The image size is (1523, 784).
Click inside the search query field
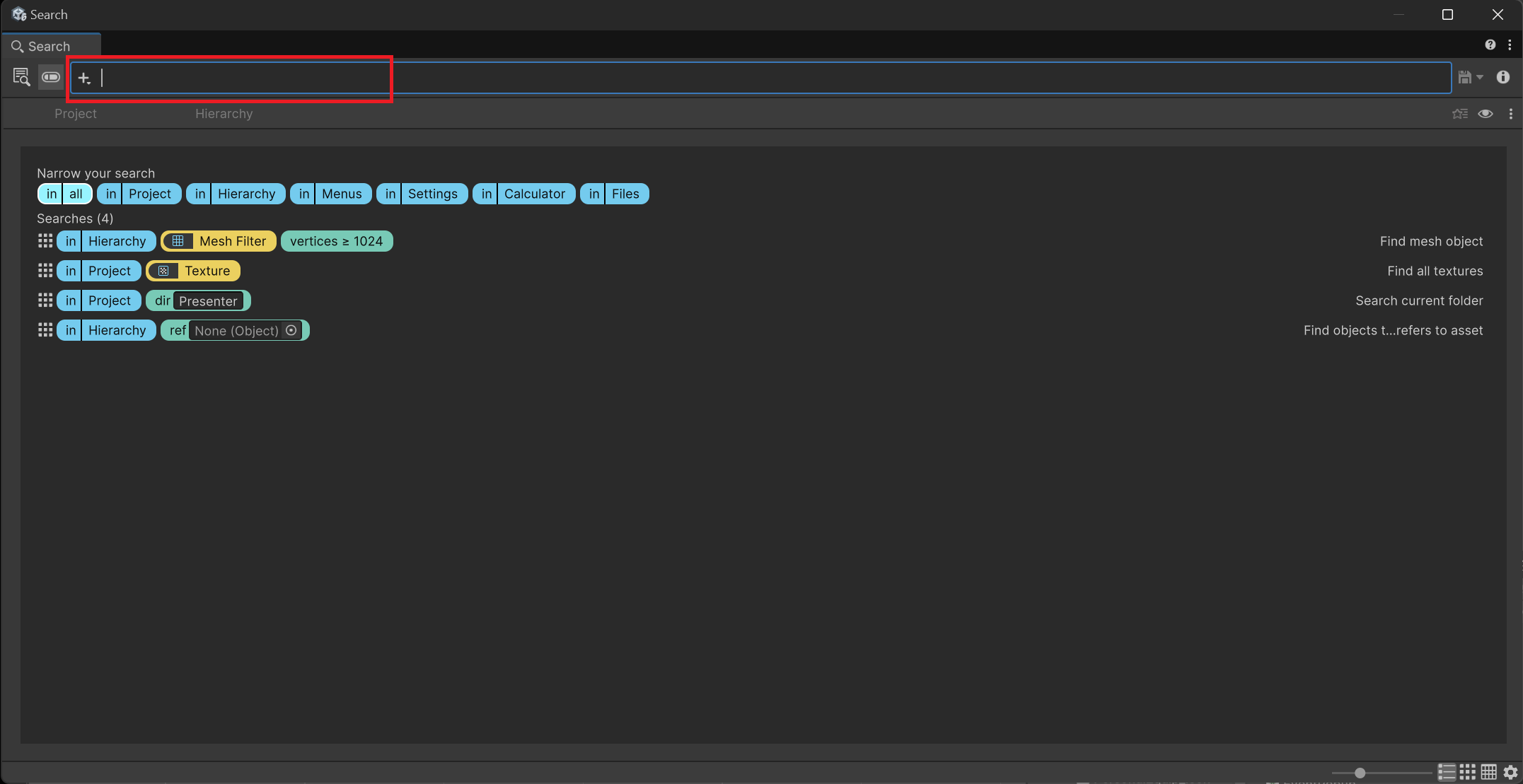pos(707,78)
